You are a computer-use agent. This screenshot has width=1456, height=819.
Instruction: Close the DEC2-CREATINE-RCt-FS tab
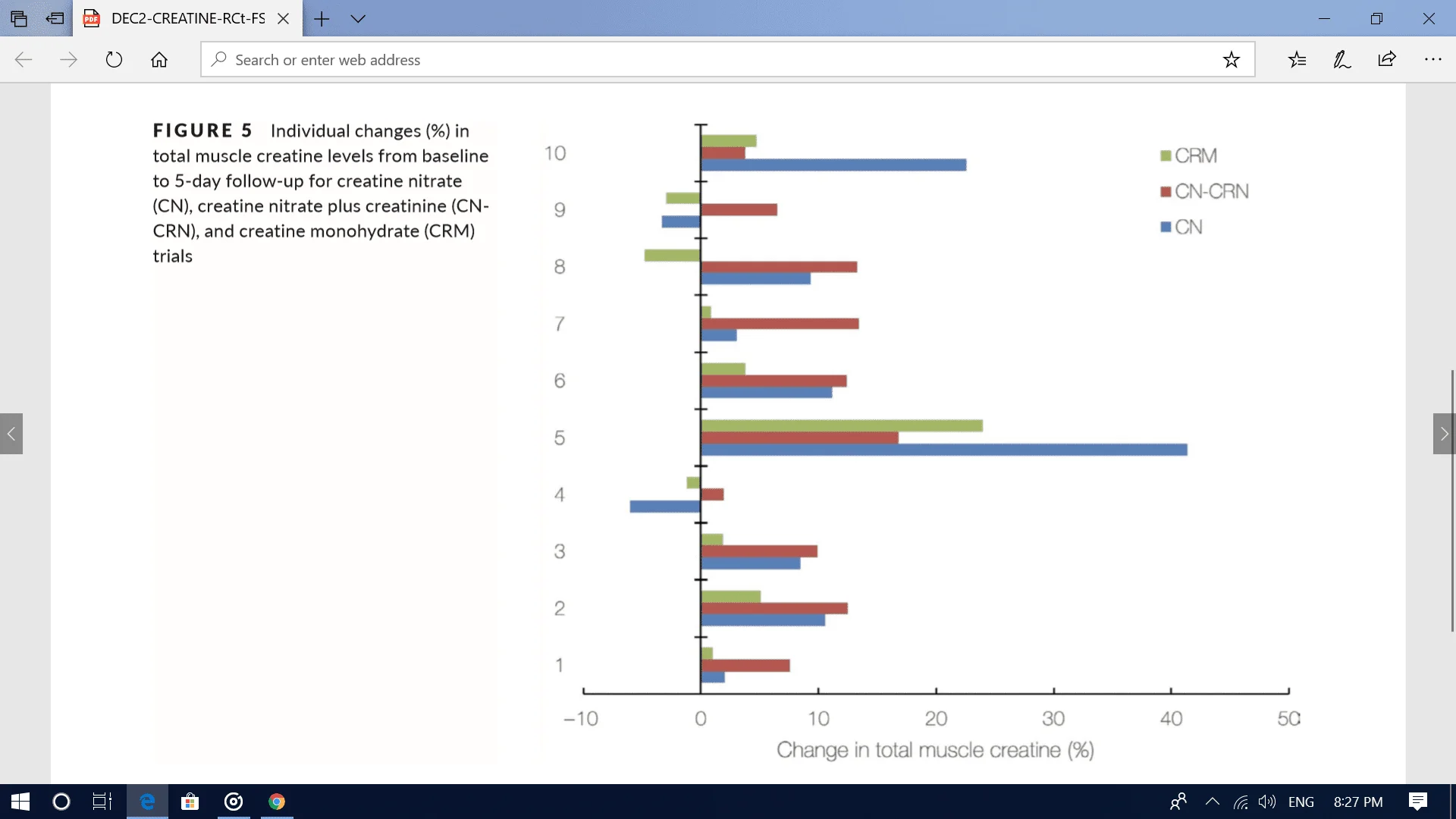283,18
